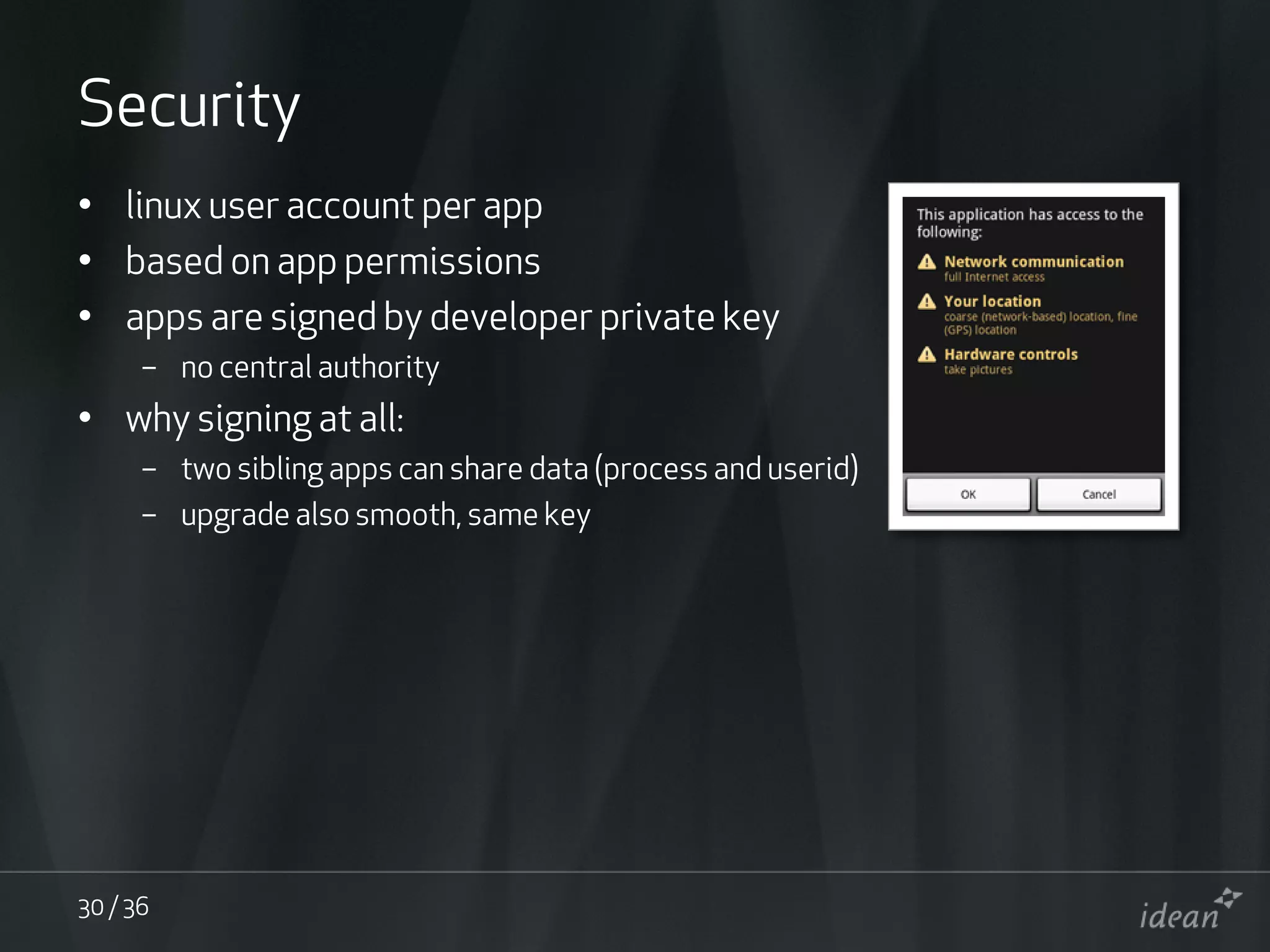Select the 'Hardware controls' permission heading
Screen dimensions: 1270x952
(1011, 355)
